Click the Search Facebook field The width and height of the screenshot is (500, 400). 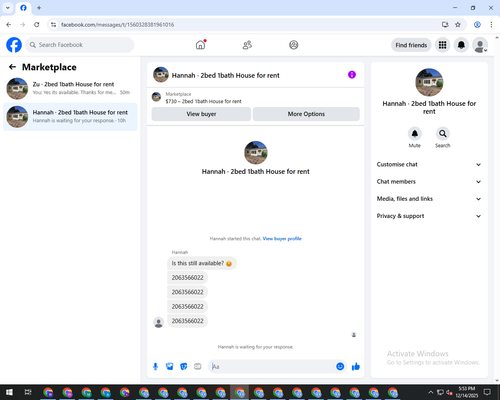coord(80,45)
